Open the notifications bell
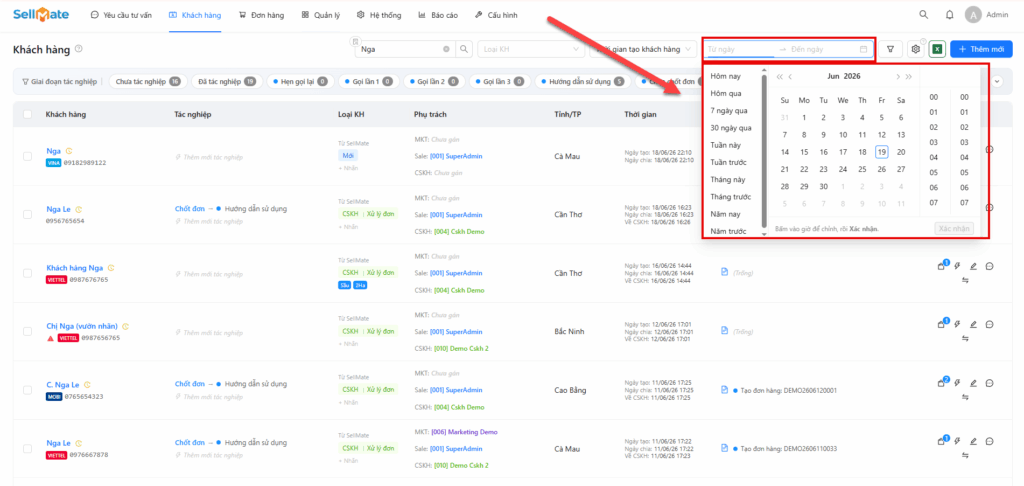The width and height of the screenshot is (1024, 486). (950, 14)
